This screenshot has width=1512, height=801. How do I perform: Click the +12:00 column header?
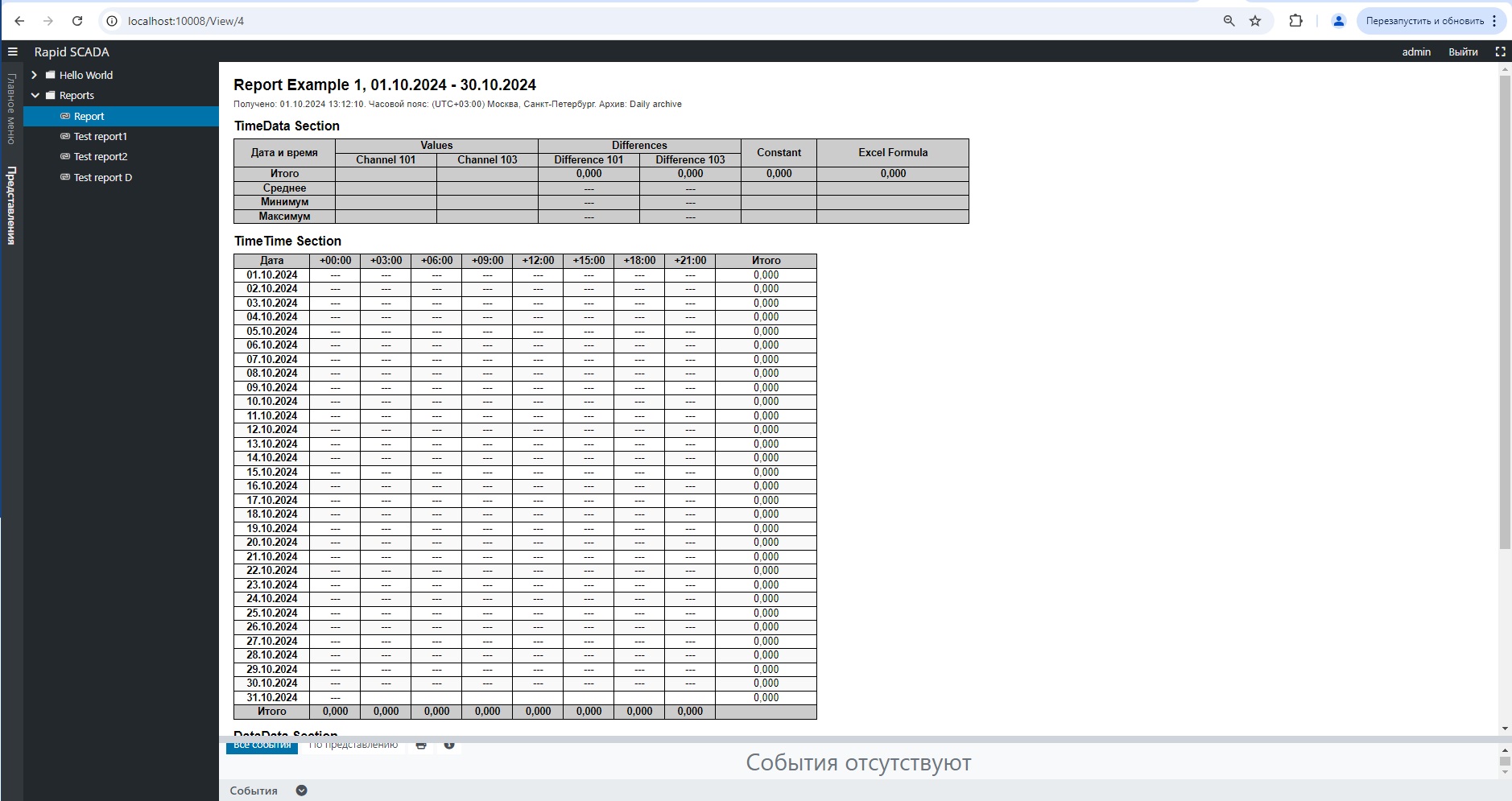point(538,260)
